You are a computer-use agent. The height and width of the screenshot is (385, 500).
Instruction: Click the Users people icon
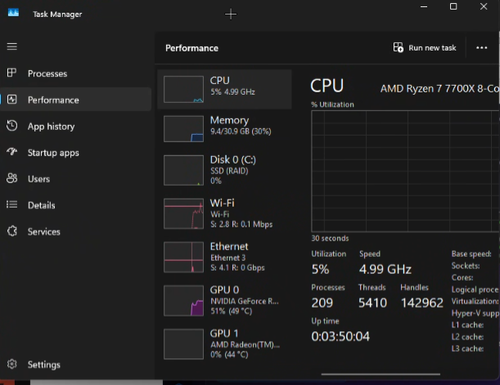tap(12, 178)
